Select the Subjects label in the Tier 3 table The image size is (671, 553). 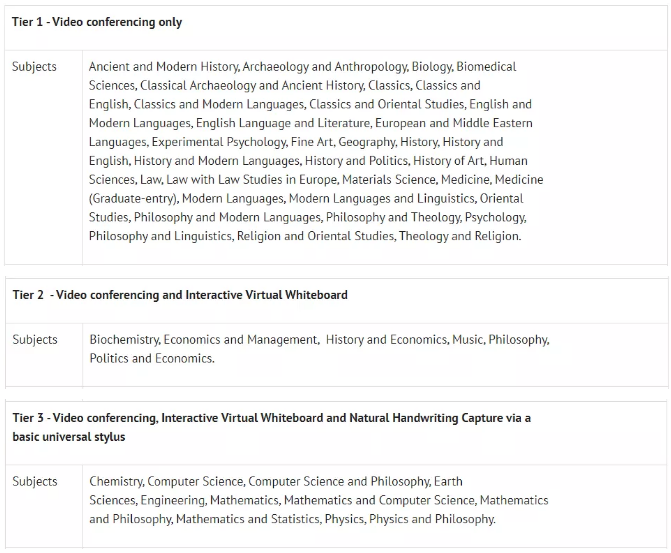click(x=35, y=482)
